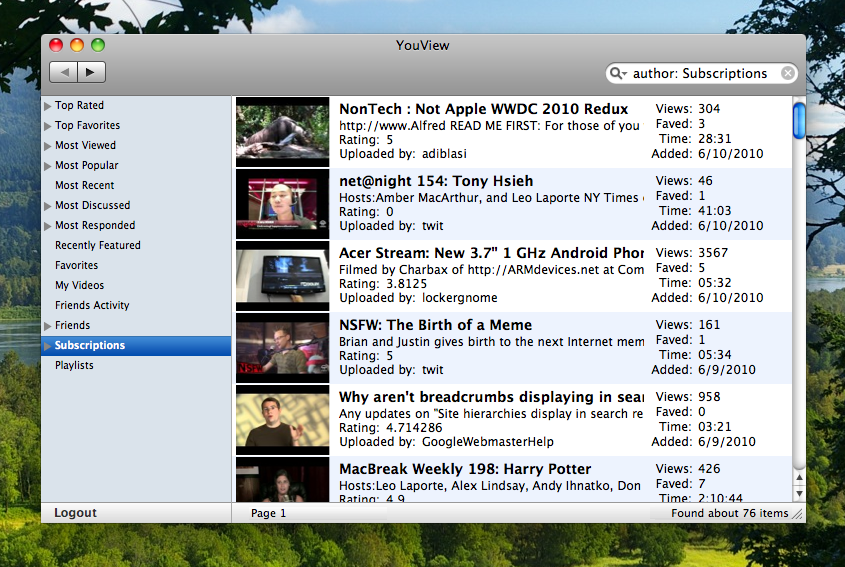This screenshot has height=567, width=845.
Task: Expand the Most Responded category
Action: pyautogui.click(x=47, y=226)
